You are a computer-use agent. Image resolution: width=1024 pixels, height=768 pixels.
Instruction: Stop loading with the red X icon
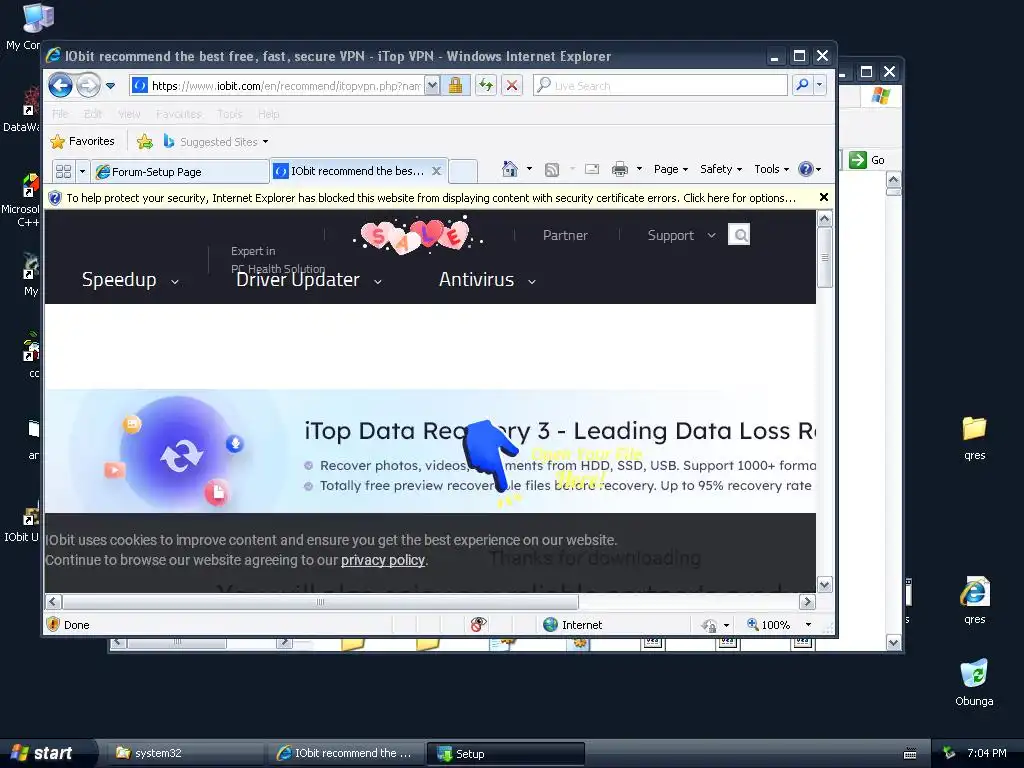tap(512, 86)
